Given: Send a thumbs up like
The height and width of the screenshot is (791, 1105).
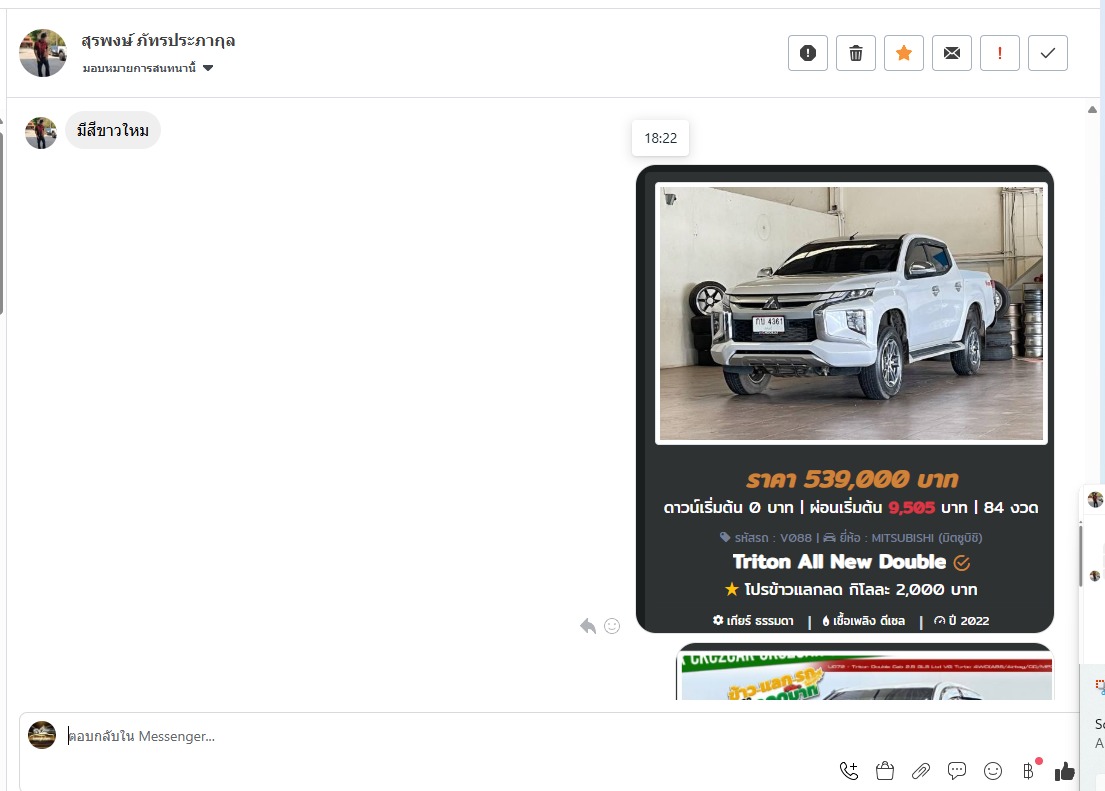Looking at the screenshot, I should (x=1064, y=772).
